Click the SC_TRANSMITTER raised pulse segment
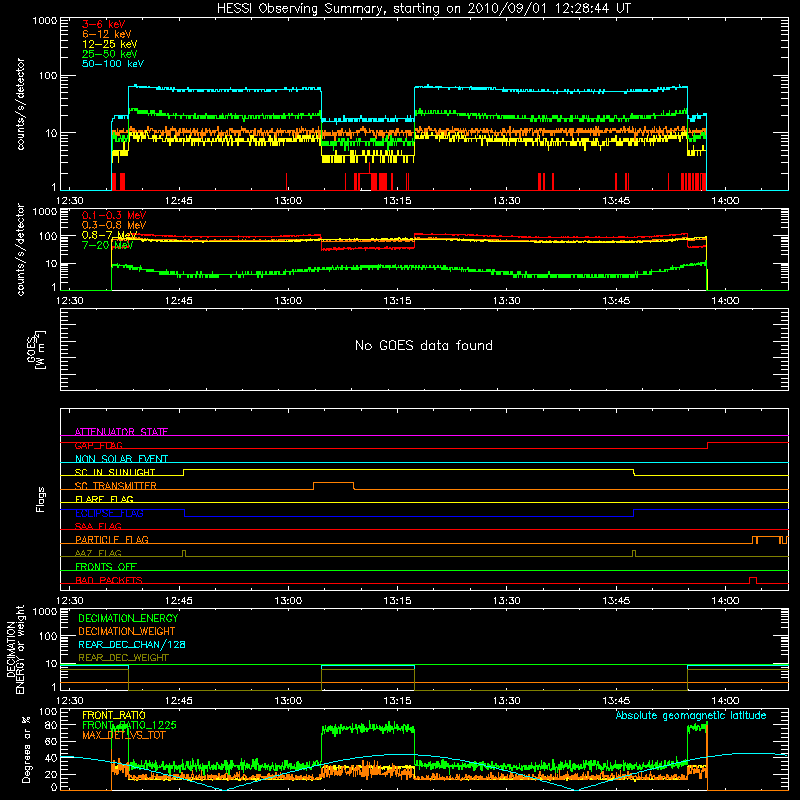The height and width of the screenshot is (800, 800). click(x=334, y=482)
